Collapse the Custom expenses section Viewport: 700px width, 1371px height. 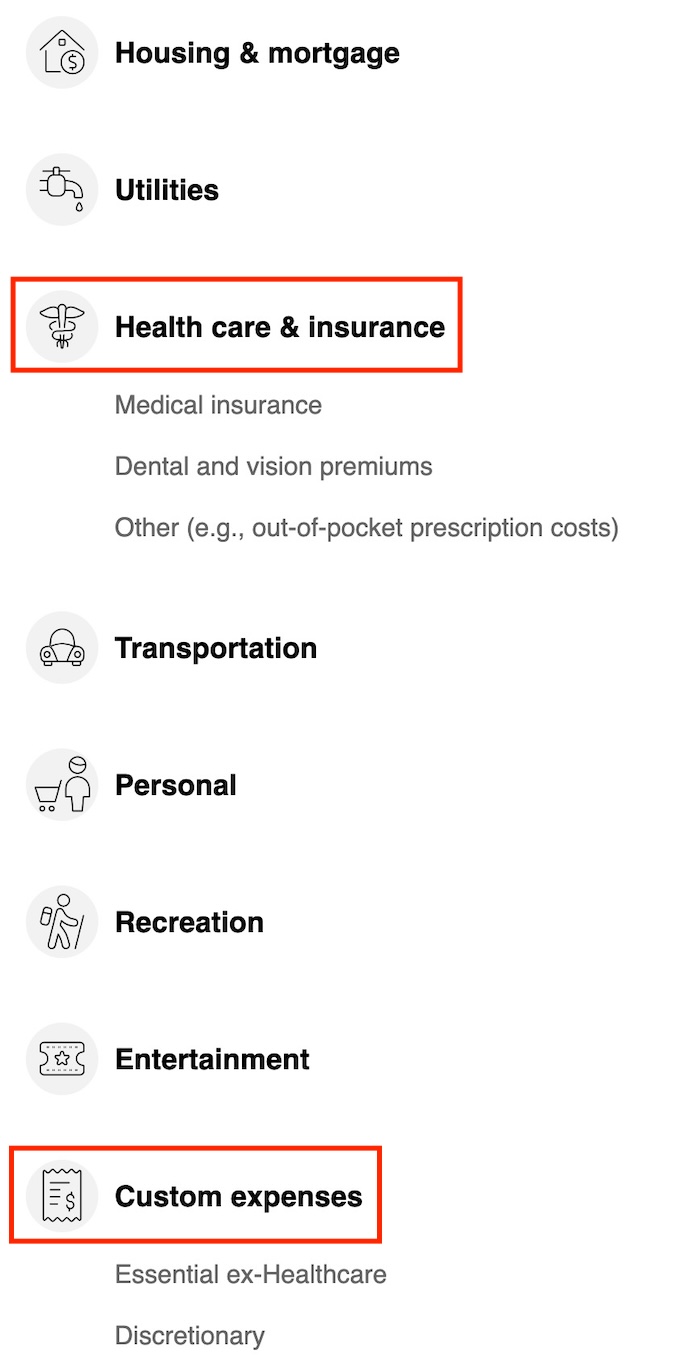(x=239, y=1196)
